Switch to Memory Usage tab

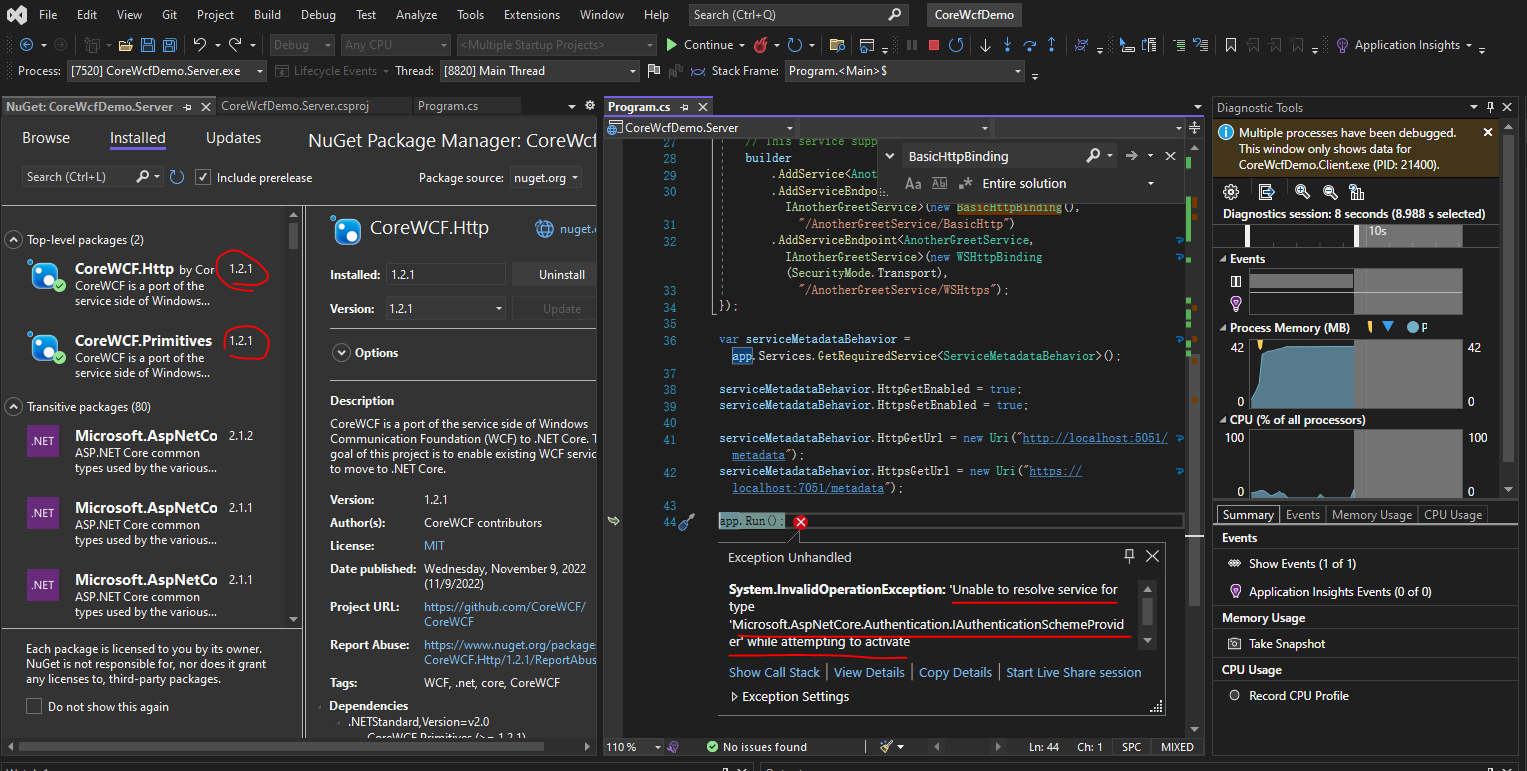coord(1372,515)
